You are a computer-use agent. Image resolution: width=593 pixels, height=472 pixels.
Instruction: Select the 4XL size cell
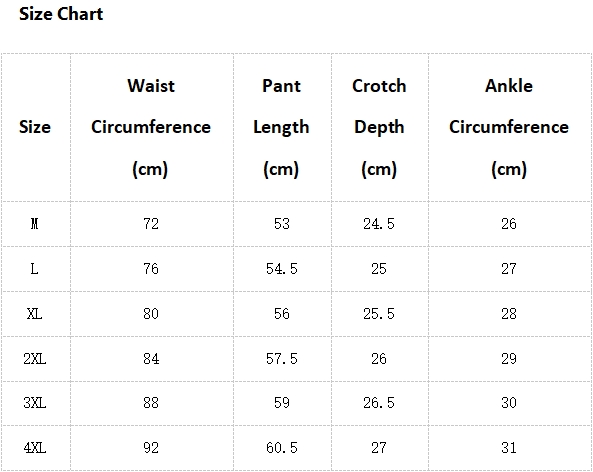(x=34, y=448)
